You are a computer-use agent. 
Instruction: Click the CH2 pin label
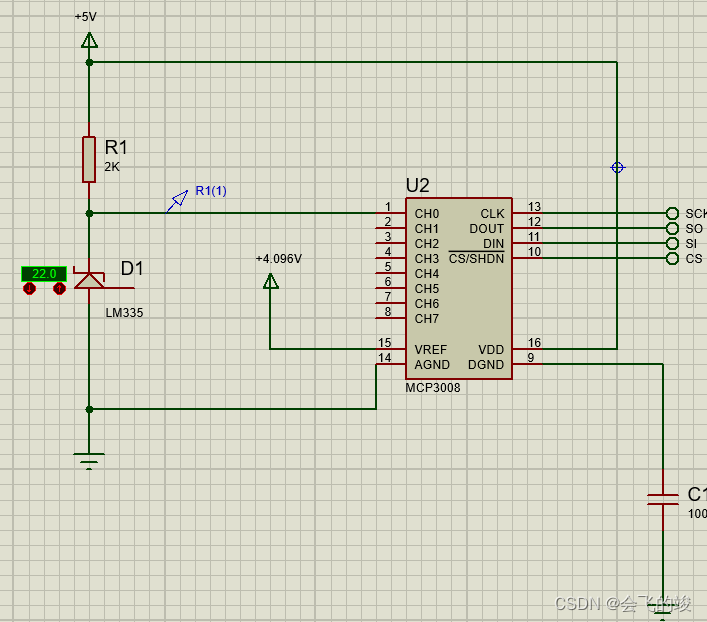(427, 244)
